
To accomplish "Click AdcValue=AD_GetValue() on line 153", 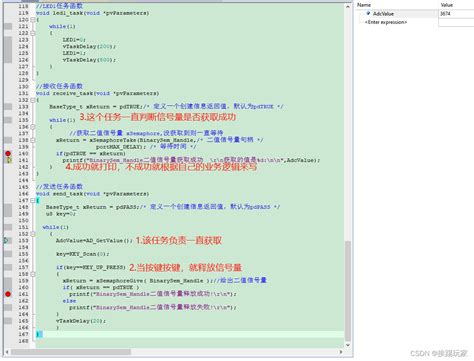I will click(x=94, y=240).
